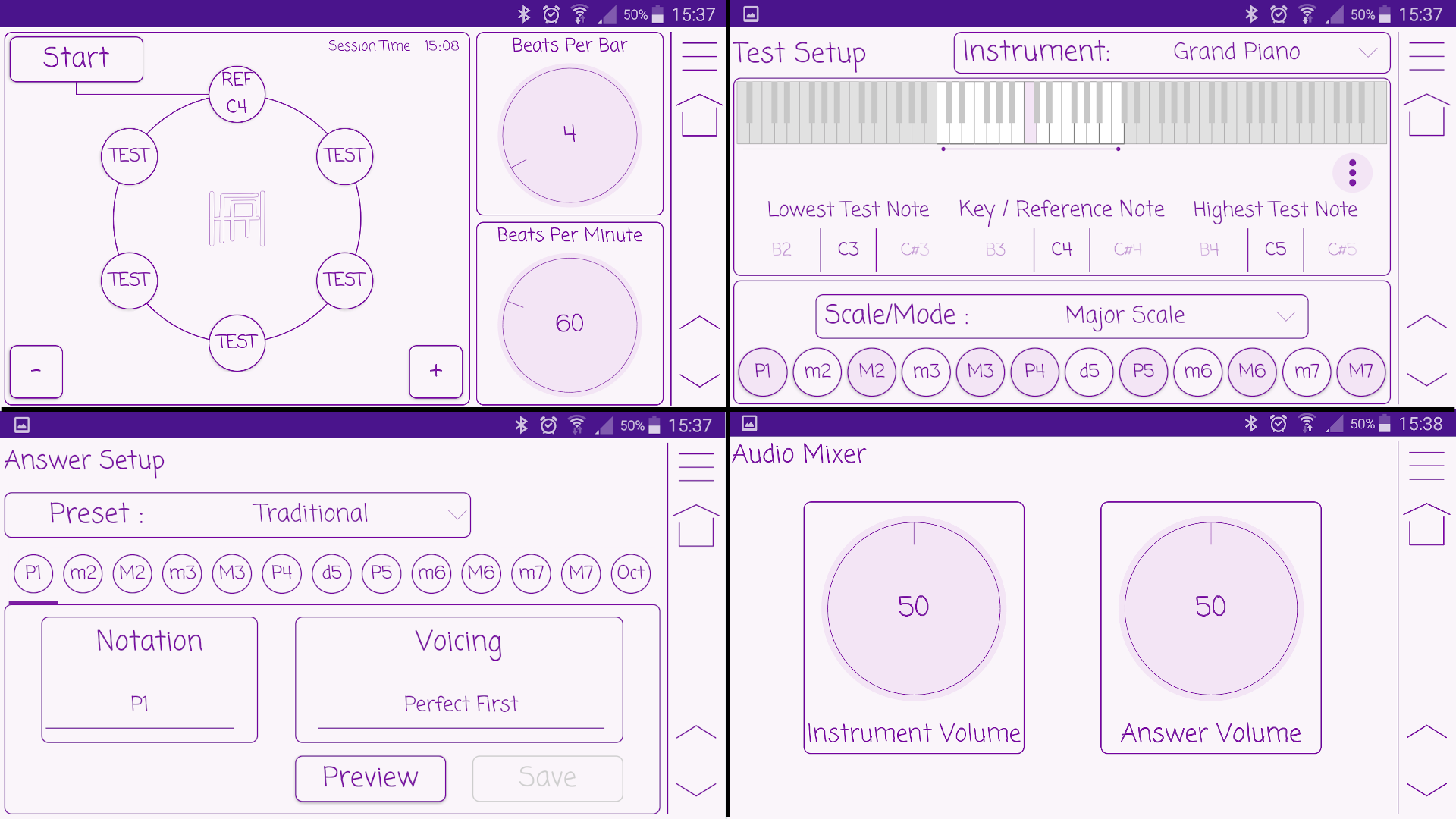
Task: Select the P5 answer tab
Action: tap(381, 573)
